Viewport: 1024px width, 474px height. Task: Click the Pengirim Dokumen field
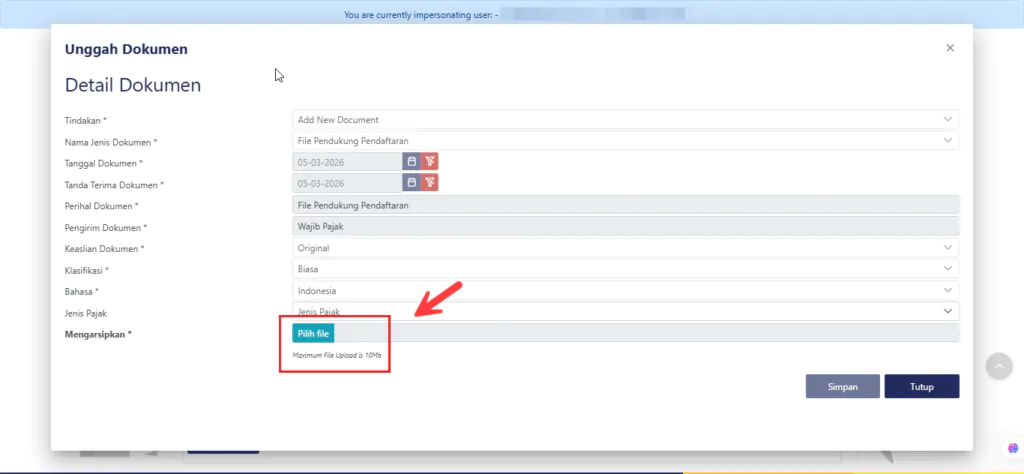click(625, 226)
